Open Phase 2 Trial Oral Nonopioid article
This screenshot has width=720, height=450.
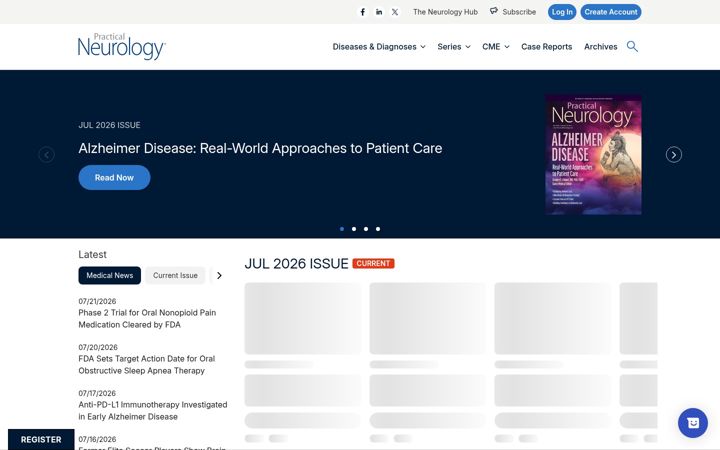pos(147,319)
